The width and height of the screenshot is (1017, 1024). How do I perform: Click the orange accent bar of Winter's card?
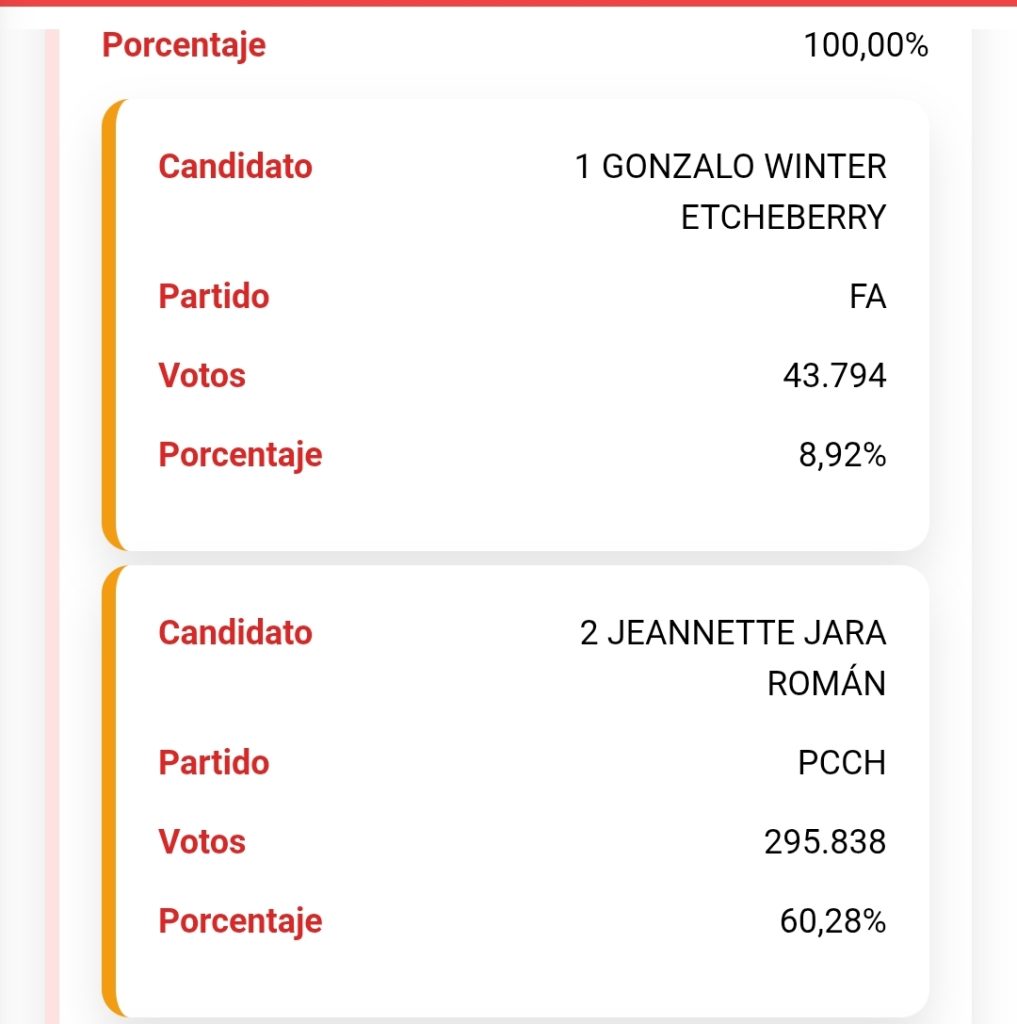pyautogui.click(x=109, y=325)
